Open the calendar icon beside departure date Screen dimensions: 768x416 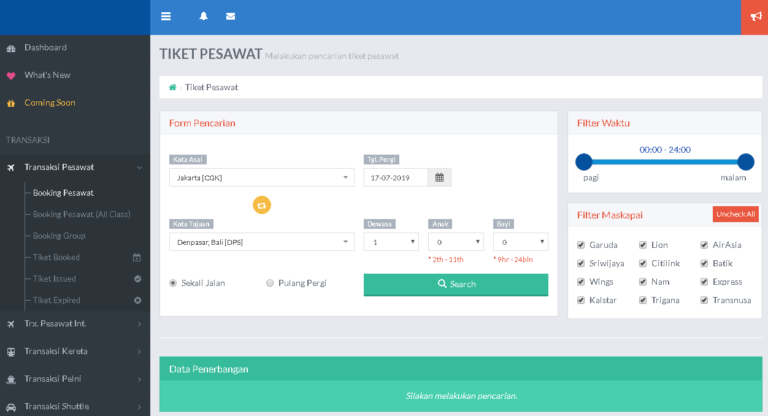pos(439,177)
